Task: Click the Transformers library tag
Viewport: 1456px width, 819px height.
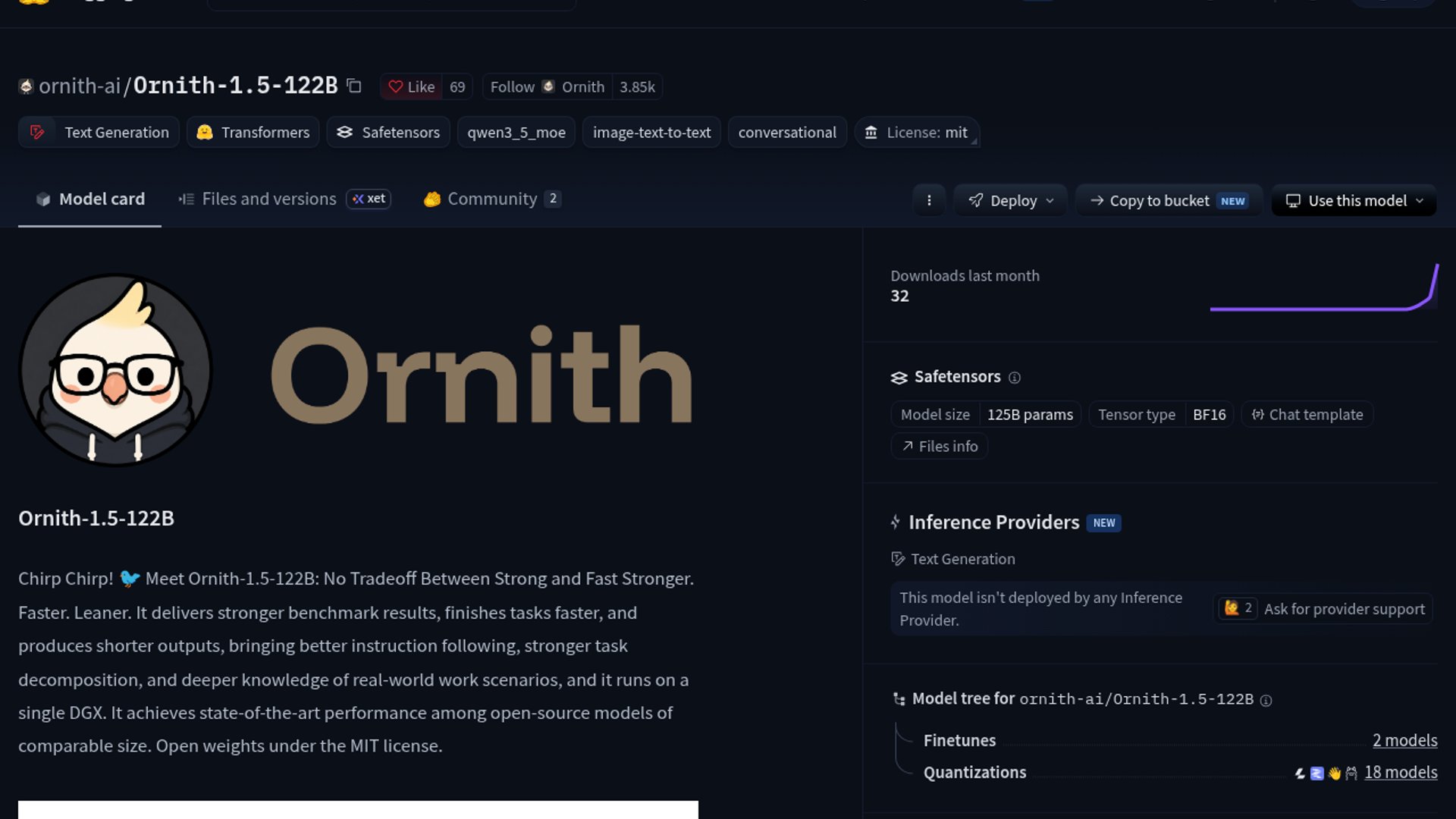Action: (x=253, y=132)
